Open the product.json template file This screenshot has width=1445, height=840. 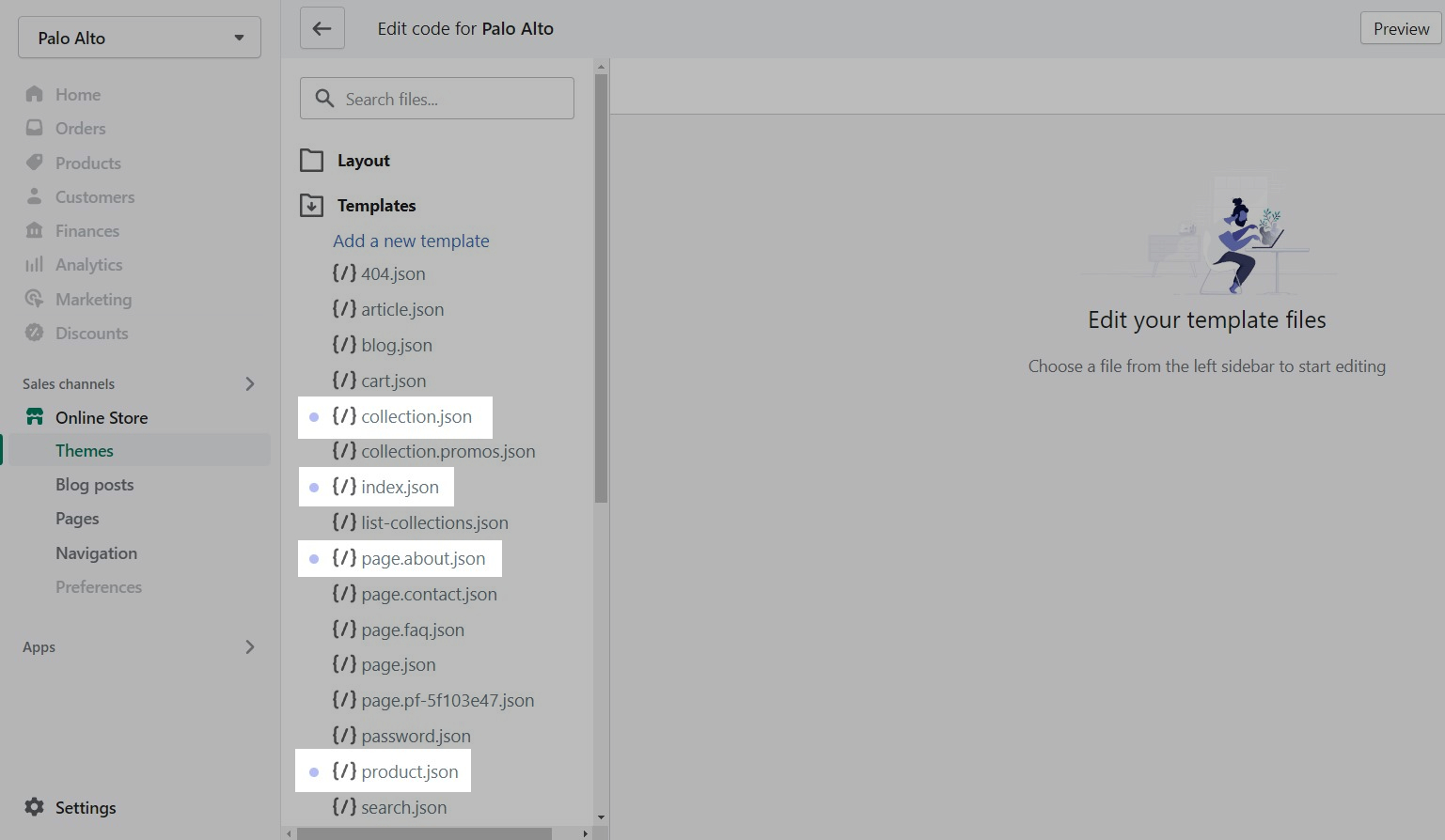coord(409,771)
